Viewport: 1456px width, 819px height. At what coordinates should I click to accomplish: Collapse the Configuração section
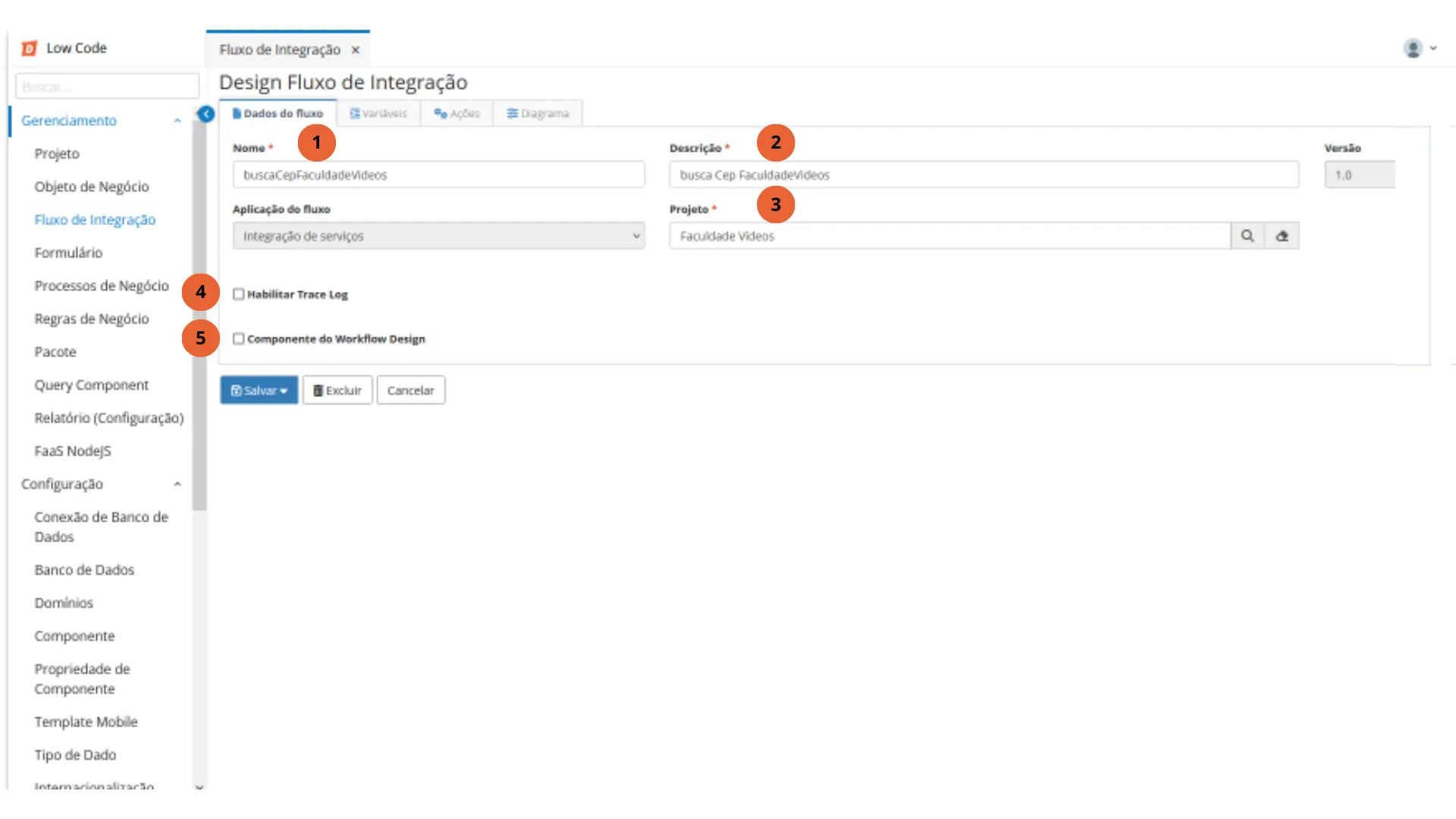[177, 484]
